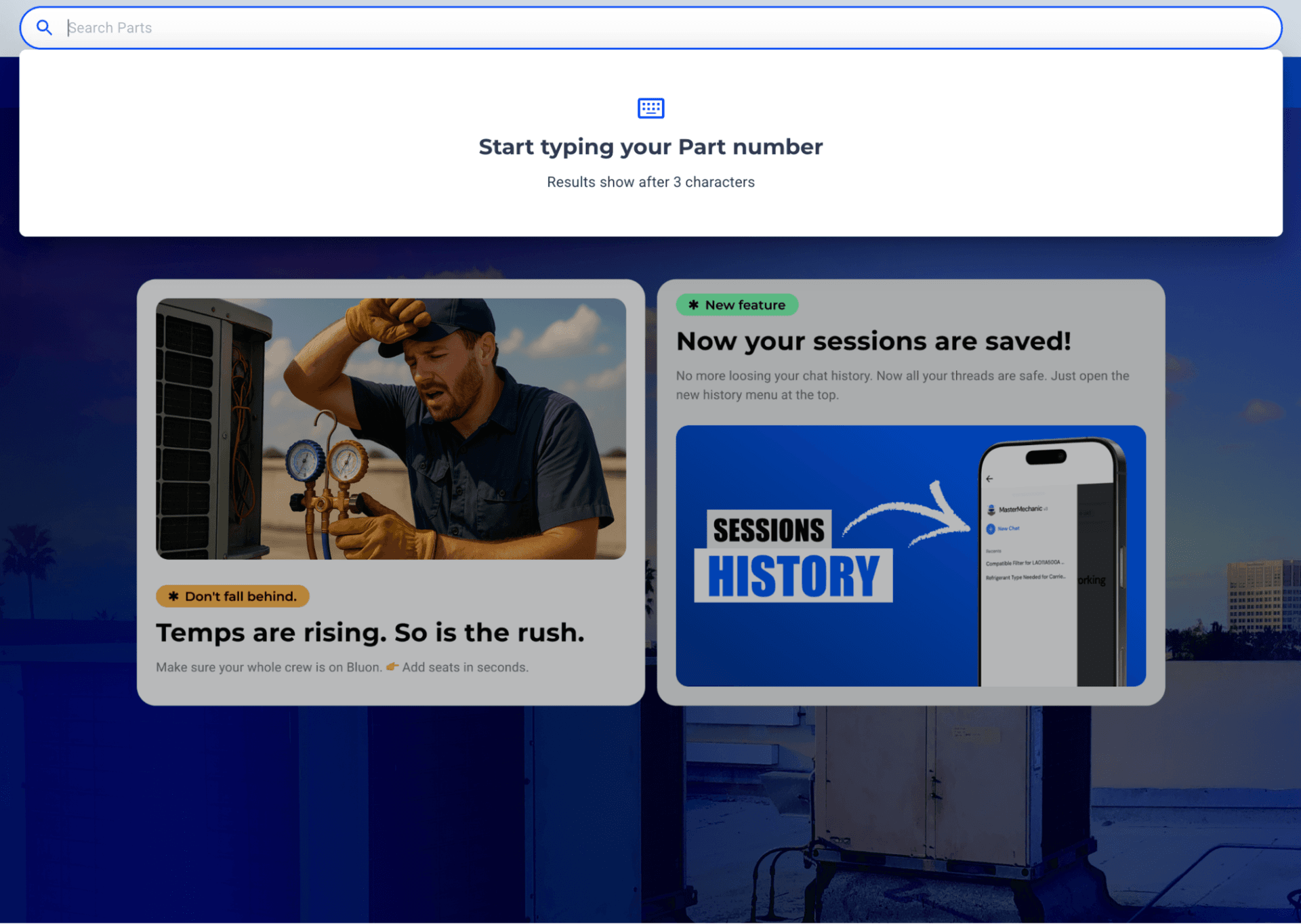Click the blue HISTORY label in banner

(793, 576)
